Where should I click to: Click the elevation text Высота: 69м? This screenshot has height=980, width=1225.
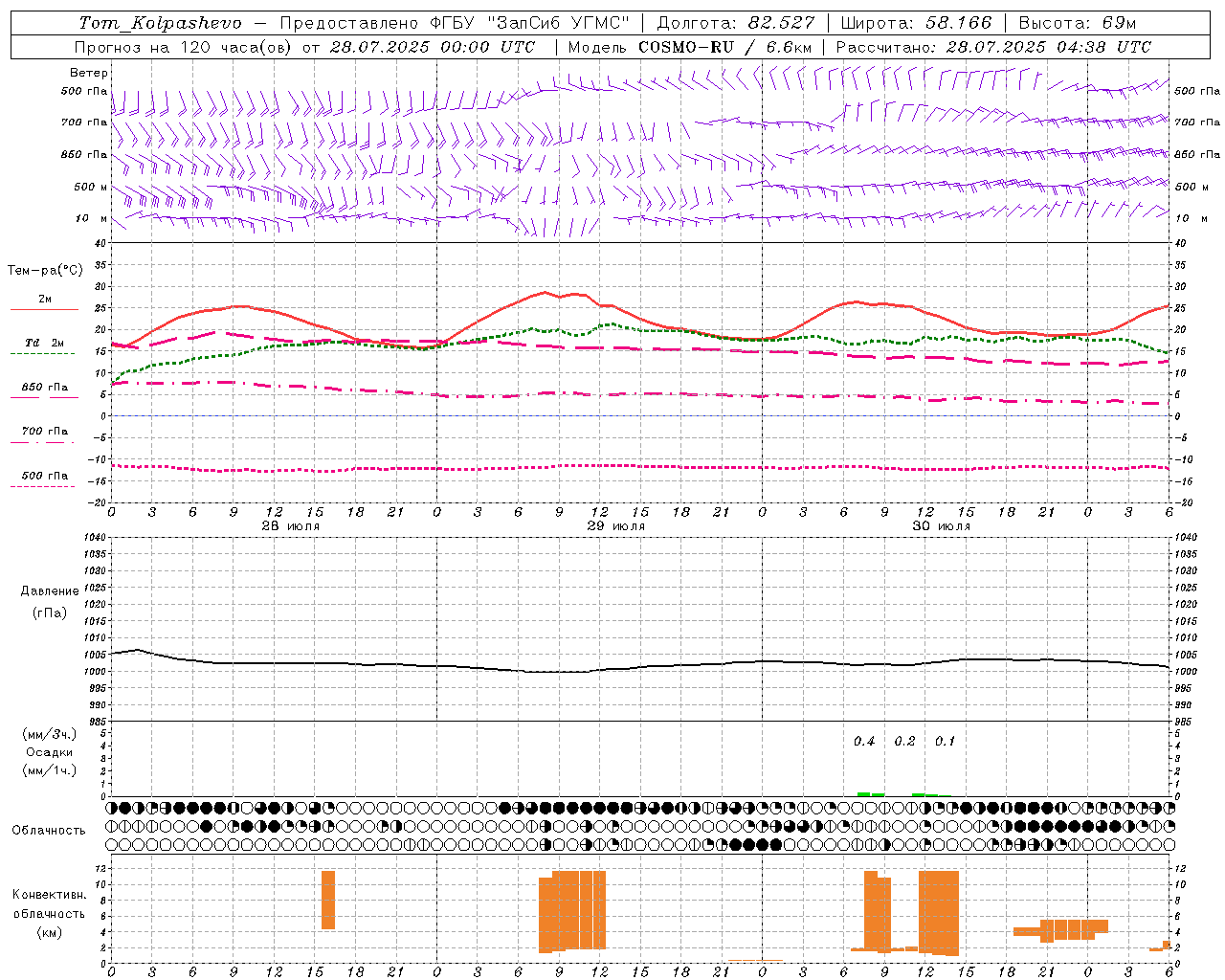1078,23
